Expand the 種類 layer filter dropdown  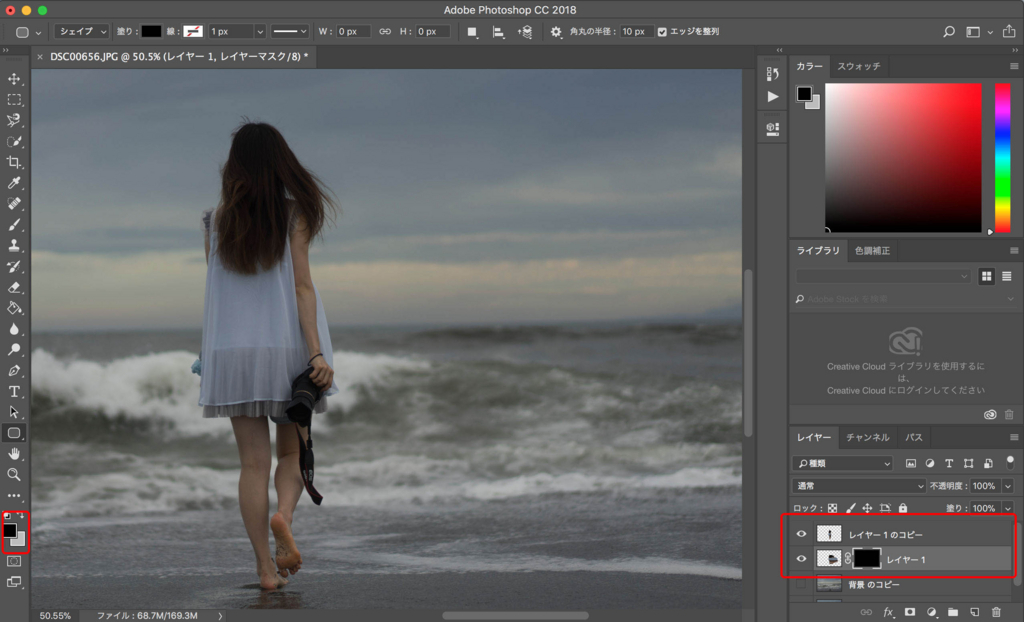point(843,464)
